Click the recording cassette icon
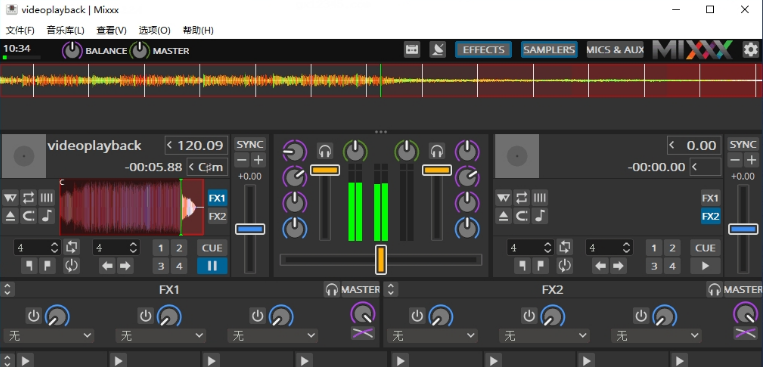This screenshot has width=764, height=367. [x=412, y=50]
